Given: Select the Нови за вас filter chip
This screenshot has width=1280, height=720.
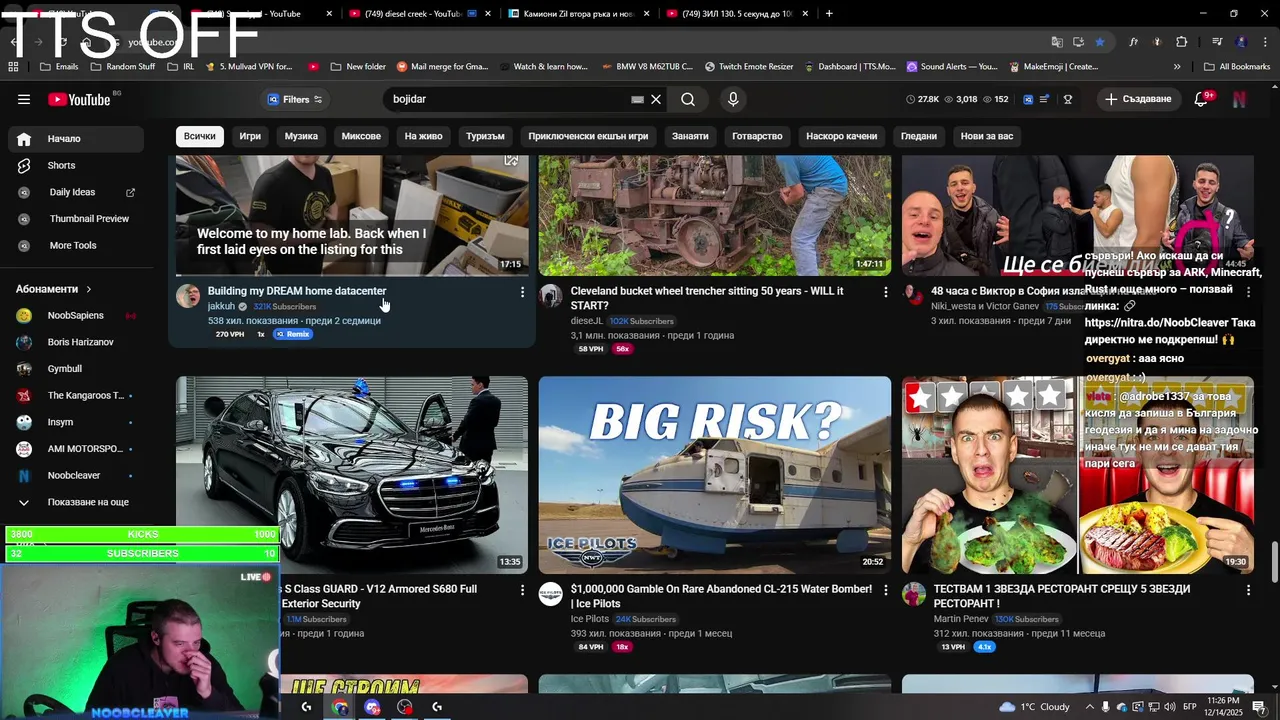Looking at the screenshot, I should [987, 136].
